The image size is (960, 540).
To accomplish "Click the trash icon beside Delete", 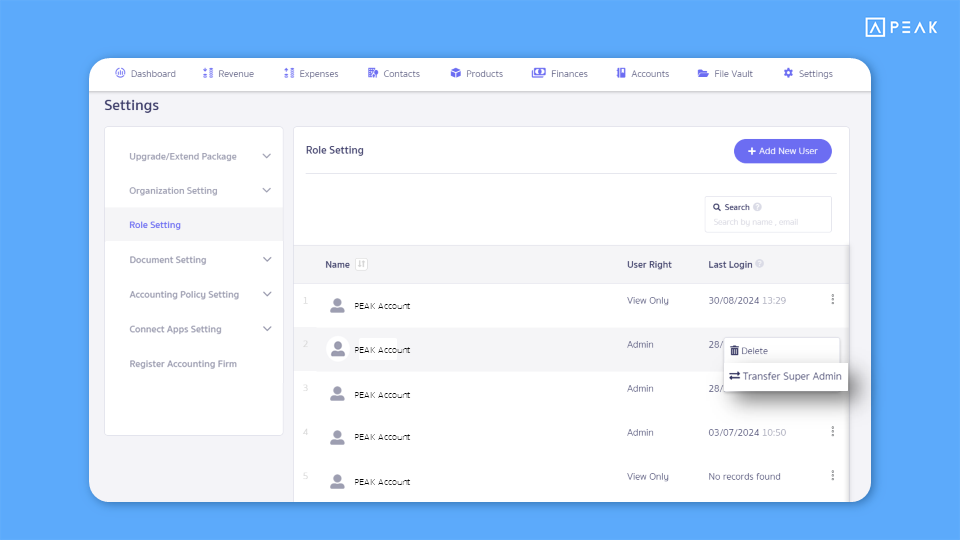I will click(734, 350).
